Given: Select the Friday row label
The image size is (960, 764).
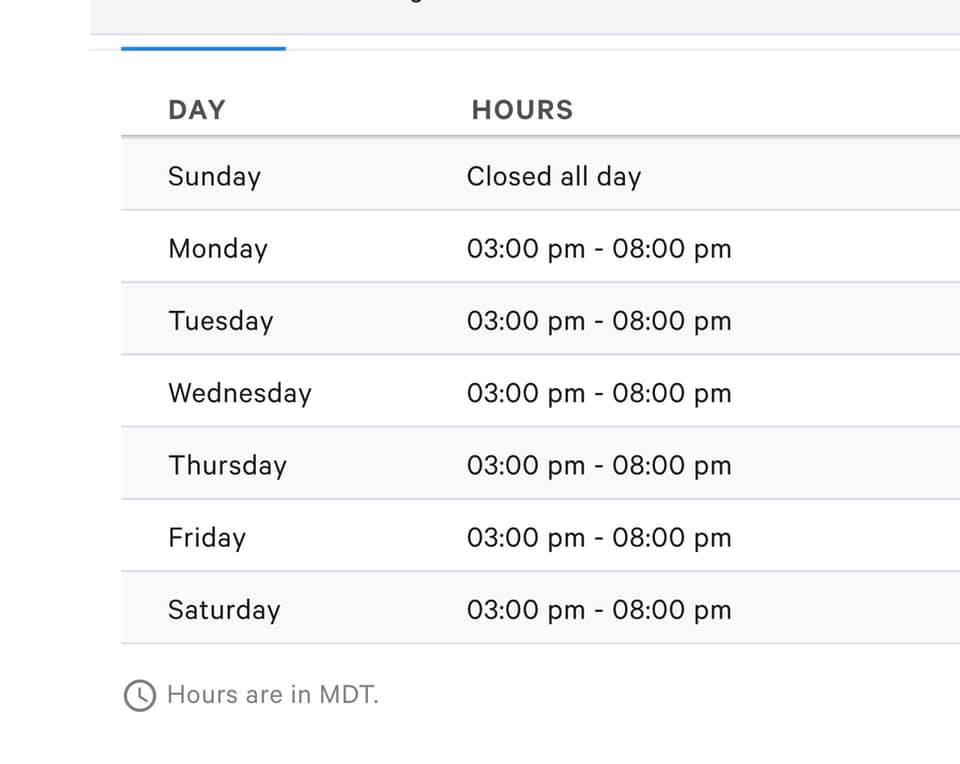Looking at the screenshot, I should coord(207,537).
